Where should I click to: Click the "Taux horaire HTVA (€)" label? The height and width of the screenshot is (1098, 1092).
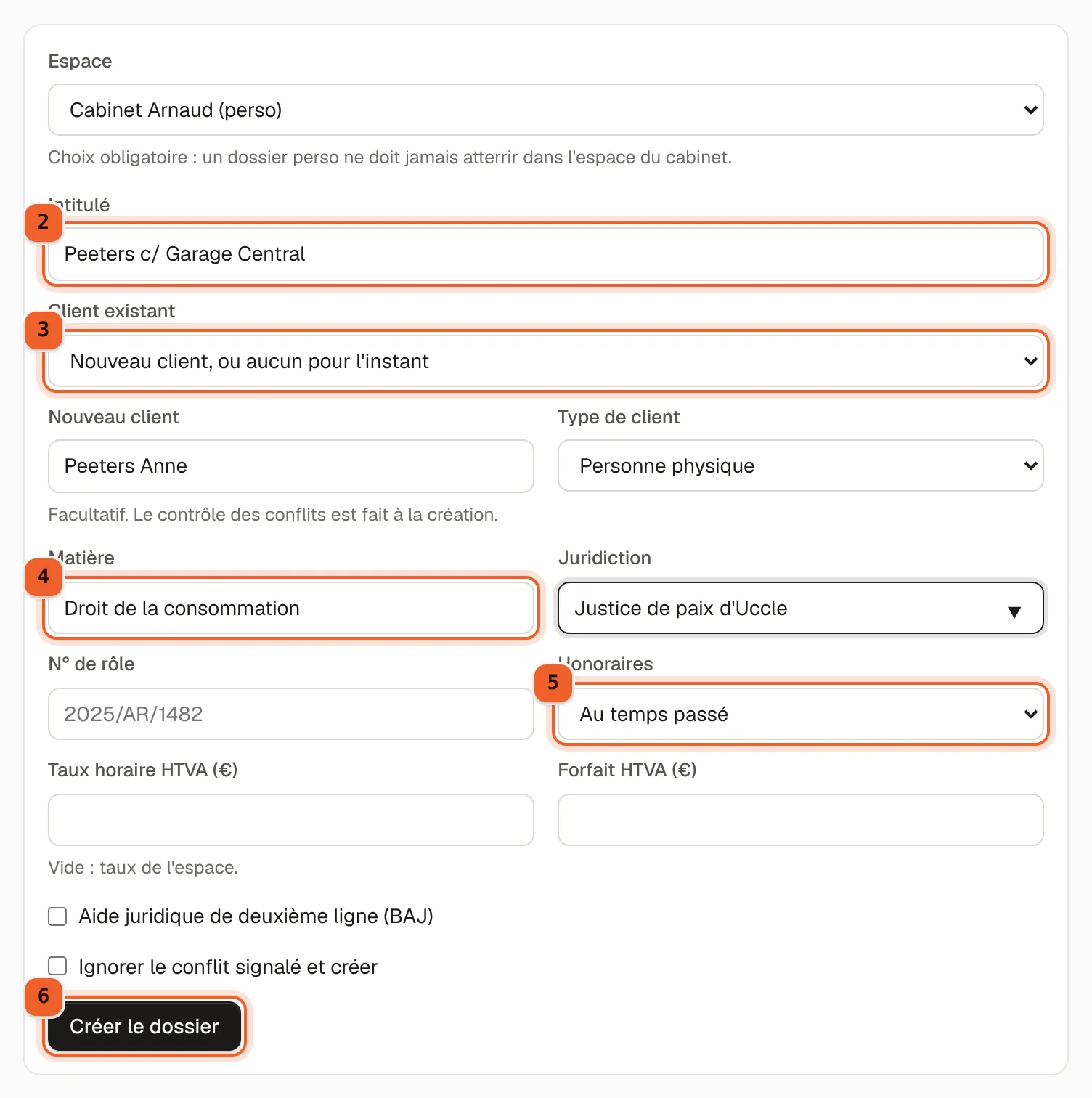tap(143, 770)
